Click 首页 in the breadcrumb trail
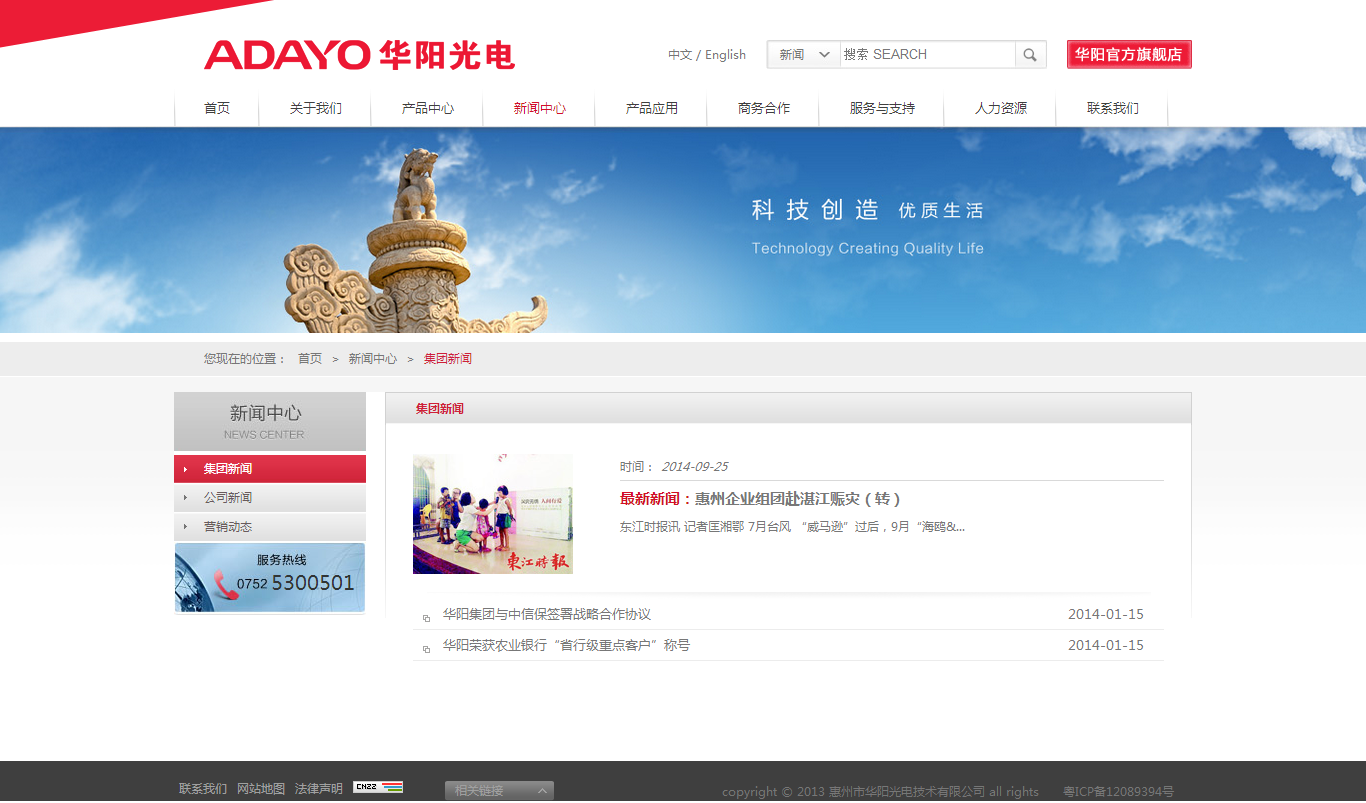The width and height of the screenshot is (1366, 803). 308,357
